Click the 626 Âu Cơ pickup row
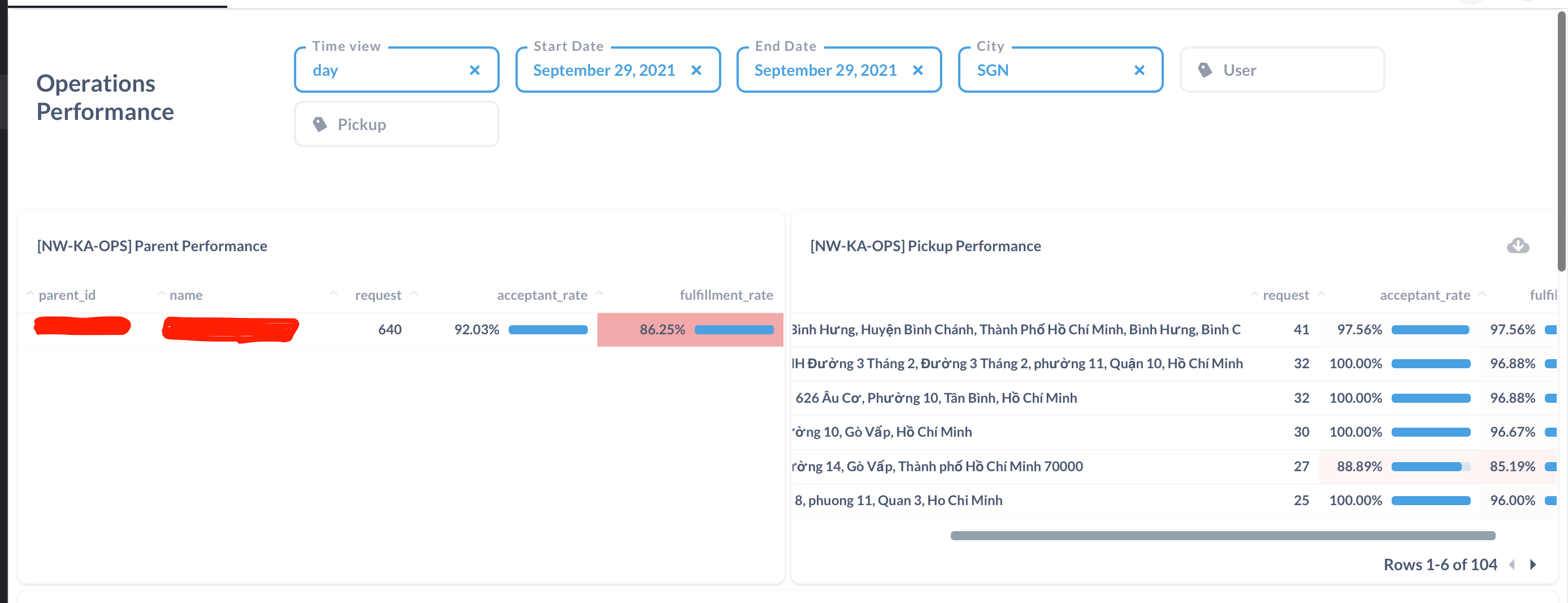This screenshot has height=603, width=1568. (935, 398)
